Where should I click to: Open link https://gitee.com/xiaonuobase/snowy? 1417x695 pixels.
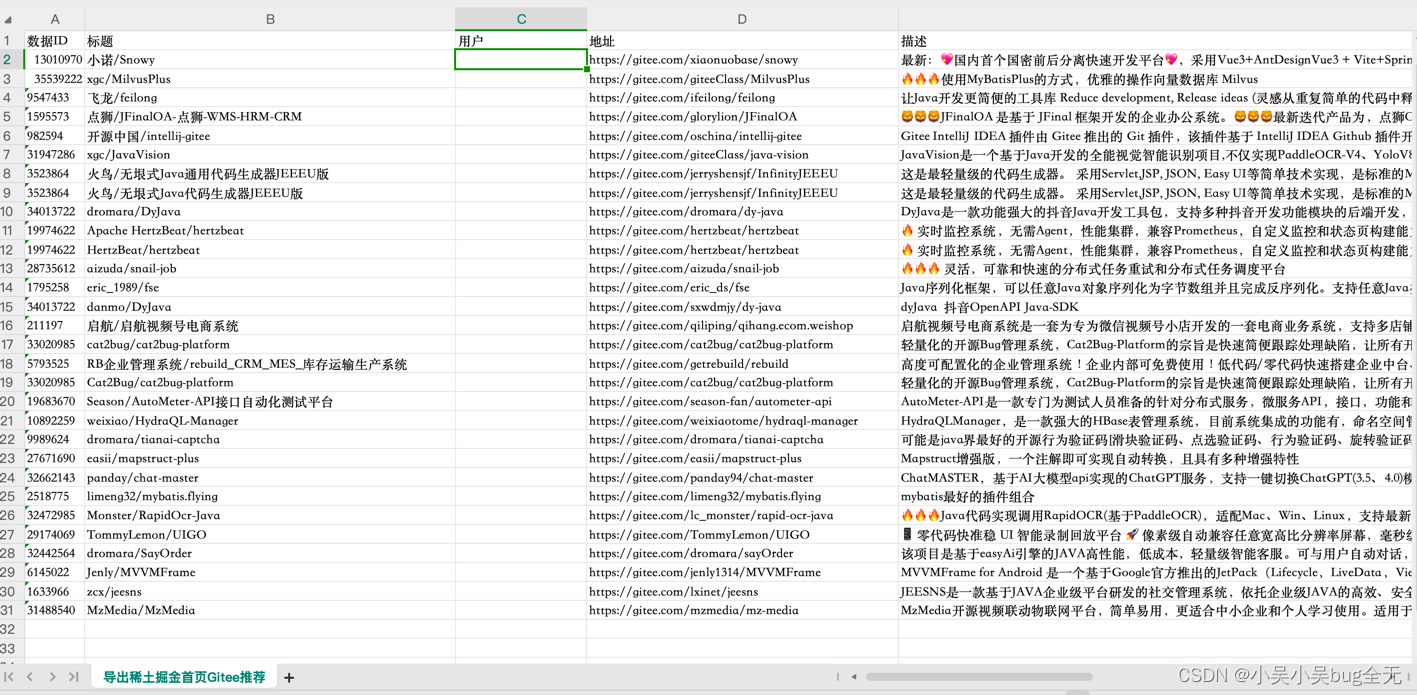(693, 60)
